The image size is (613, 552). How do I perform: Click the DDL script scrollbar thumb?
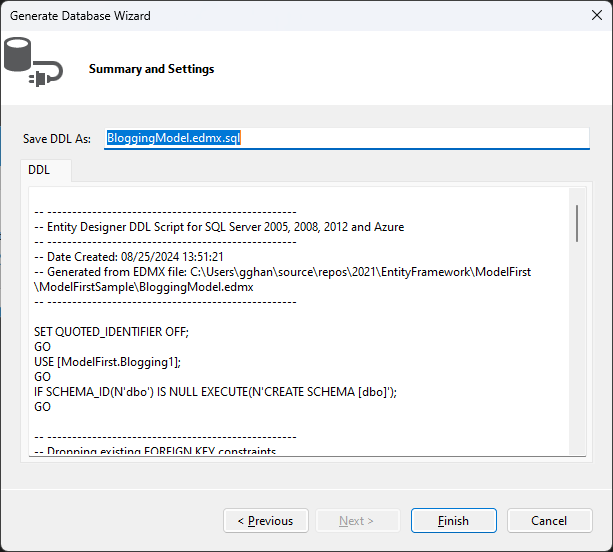pos(577,224)
